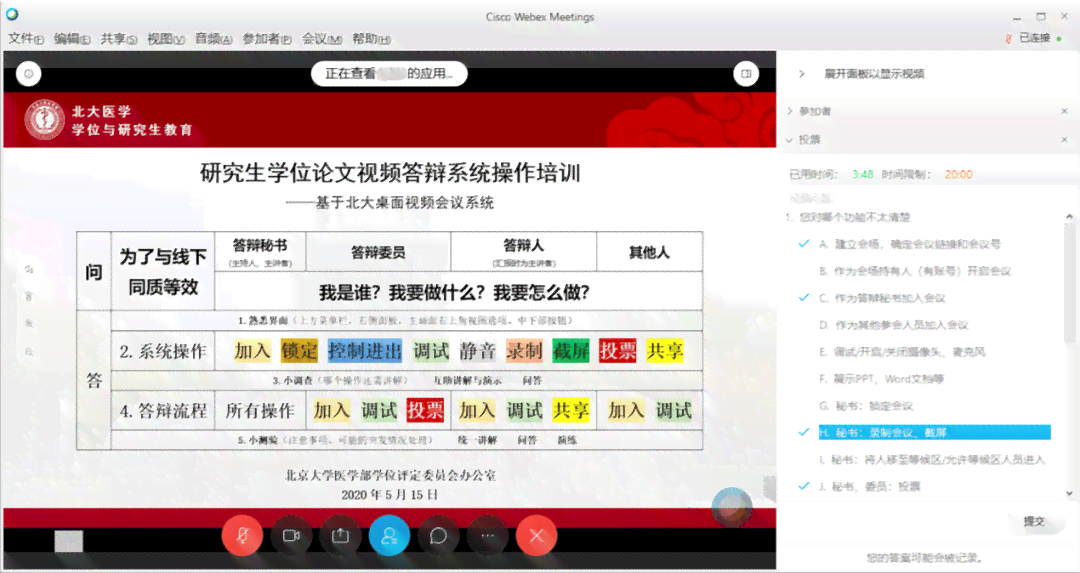Toggle the blue participants panel button
This screenshot has height=573, width=1080.
pos(389,535)
